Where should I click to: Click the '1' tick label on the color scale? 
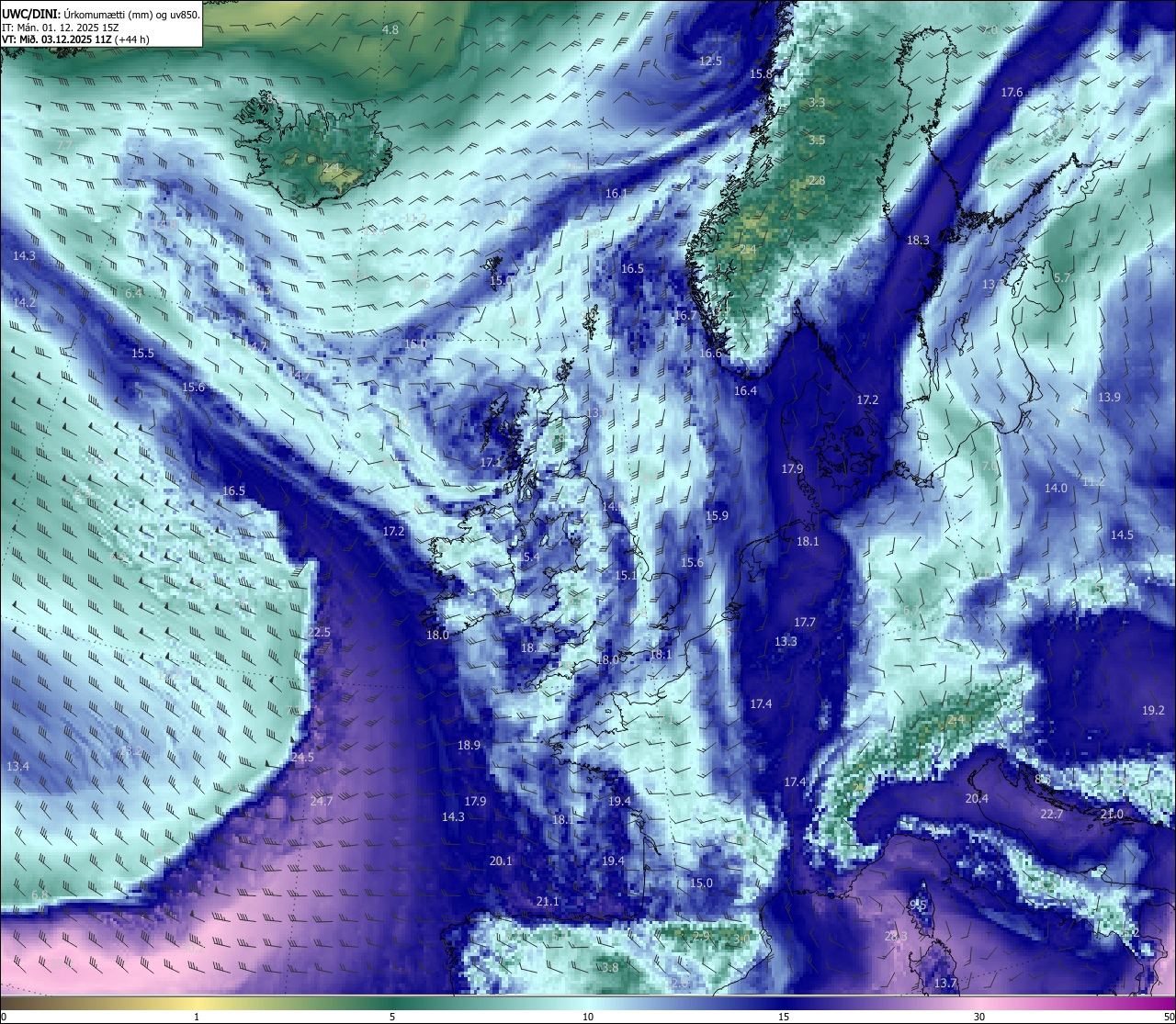click(197, 1017)
